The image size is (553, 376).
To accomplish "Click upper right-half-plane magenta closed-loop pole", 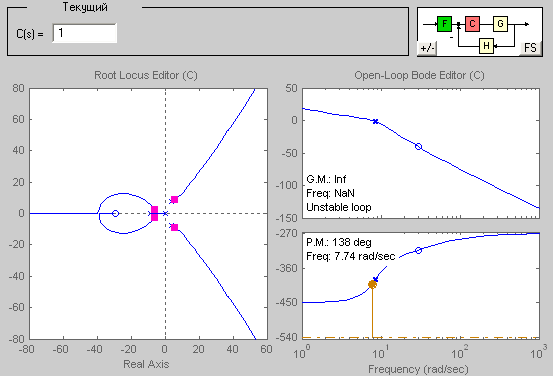I will (174, 200).
